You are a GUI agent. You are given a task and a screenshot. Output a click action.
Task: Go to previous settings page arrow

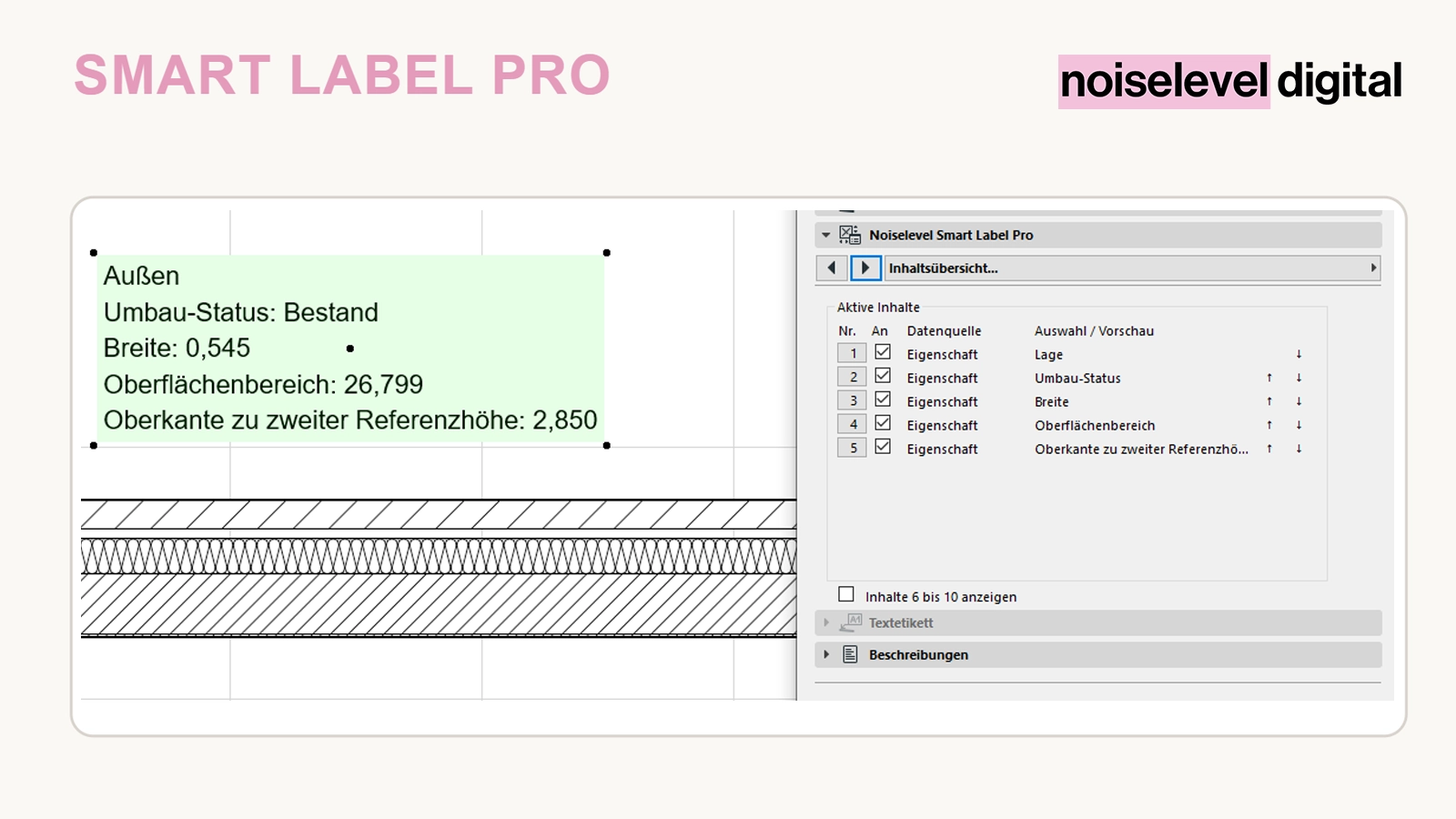click(x=832, y=268)
